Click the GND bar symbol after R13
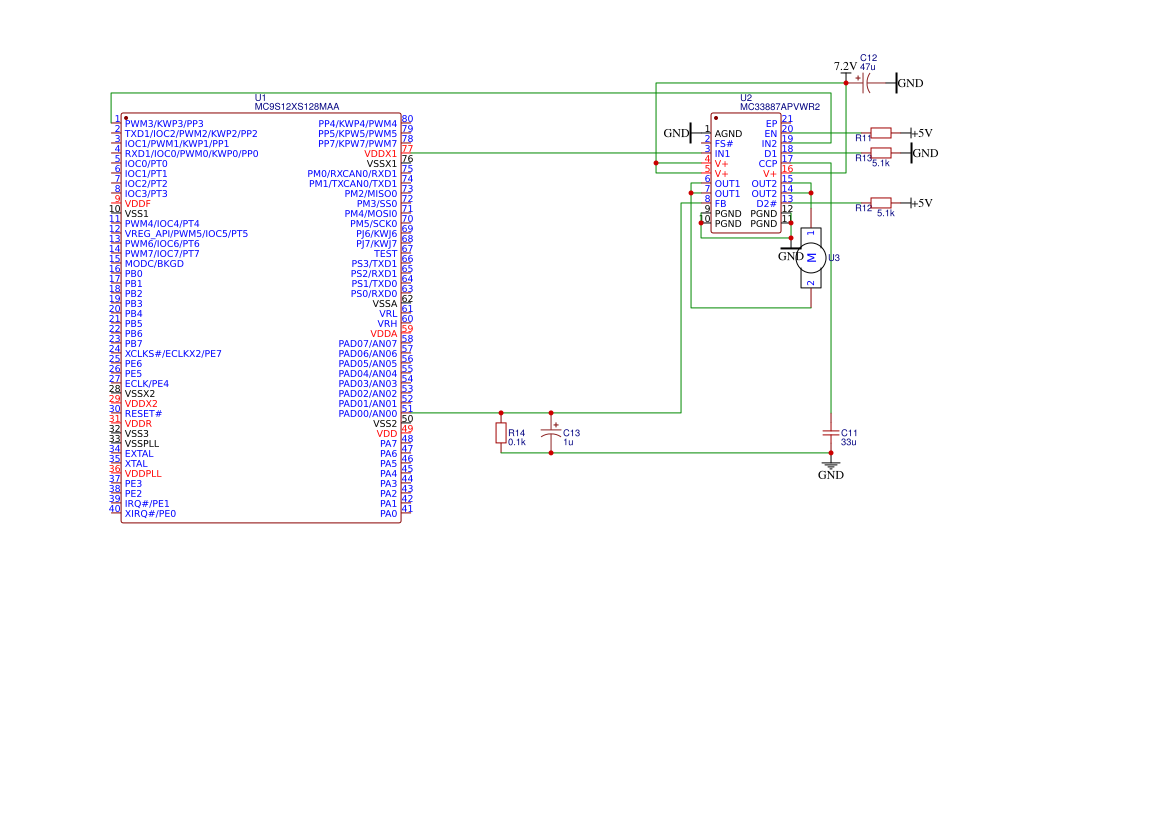This screenshot has width=1172, height=829. (x=911, y=153)
